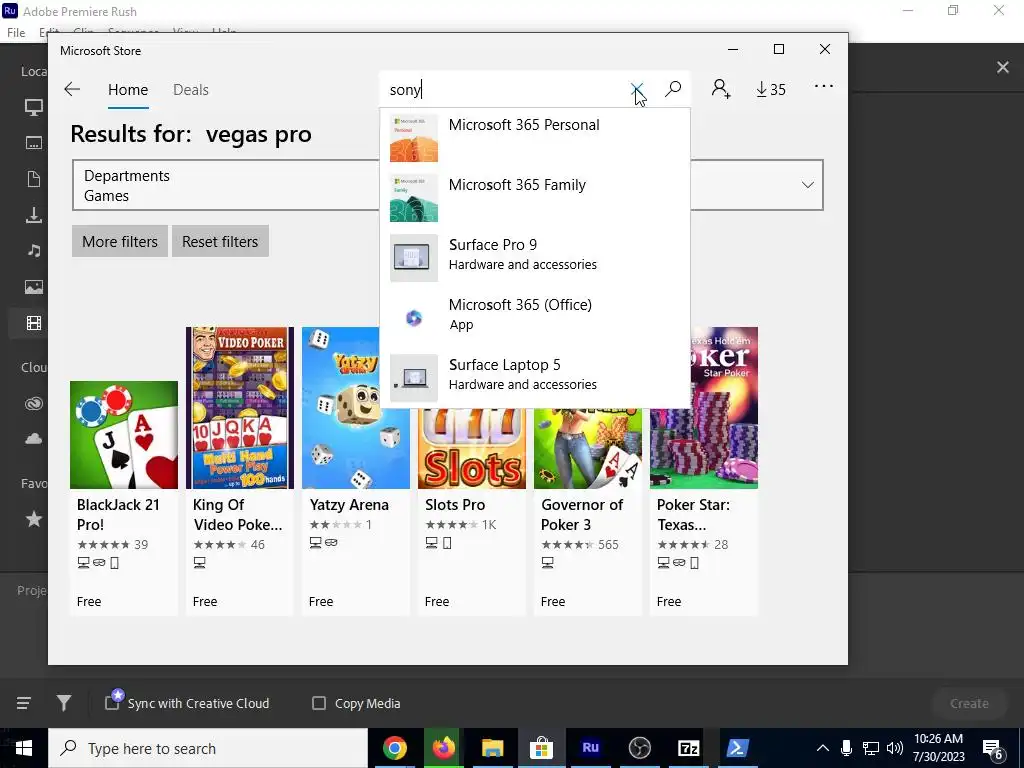Open the Creative Cloud icon in Rush sidebar
Screen dimensions: 1024x768
click(x=33, y=404)
